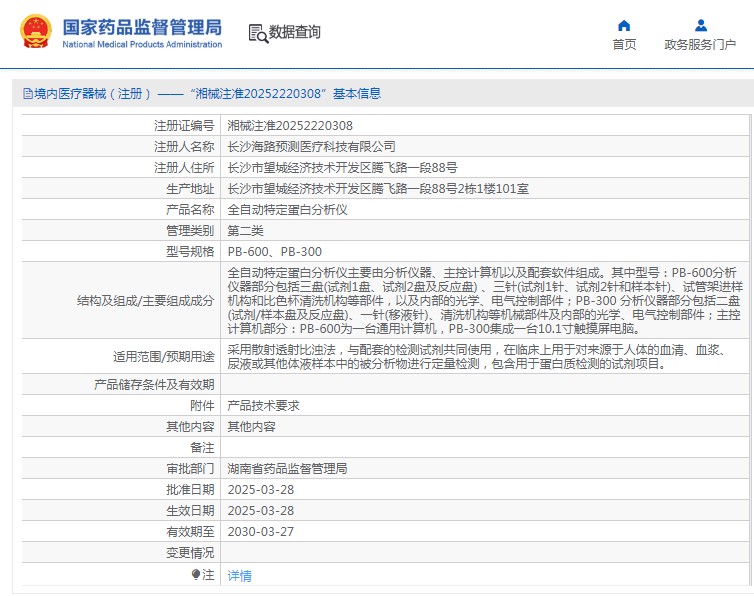The width and height of the screenshot is (754, 596).
Task: Click the 政务服务门户 user icon
Action: click(701, 25)
